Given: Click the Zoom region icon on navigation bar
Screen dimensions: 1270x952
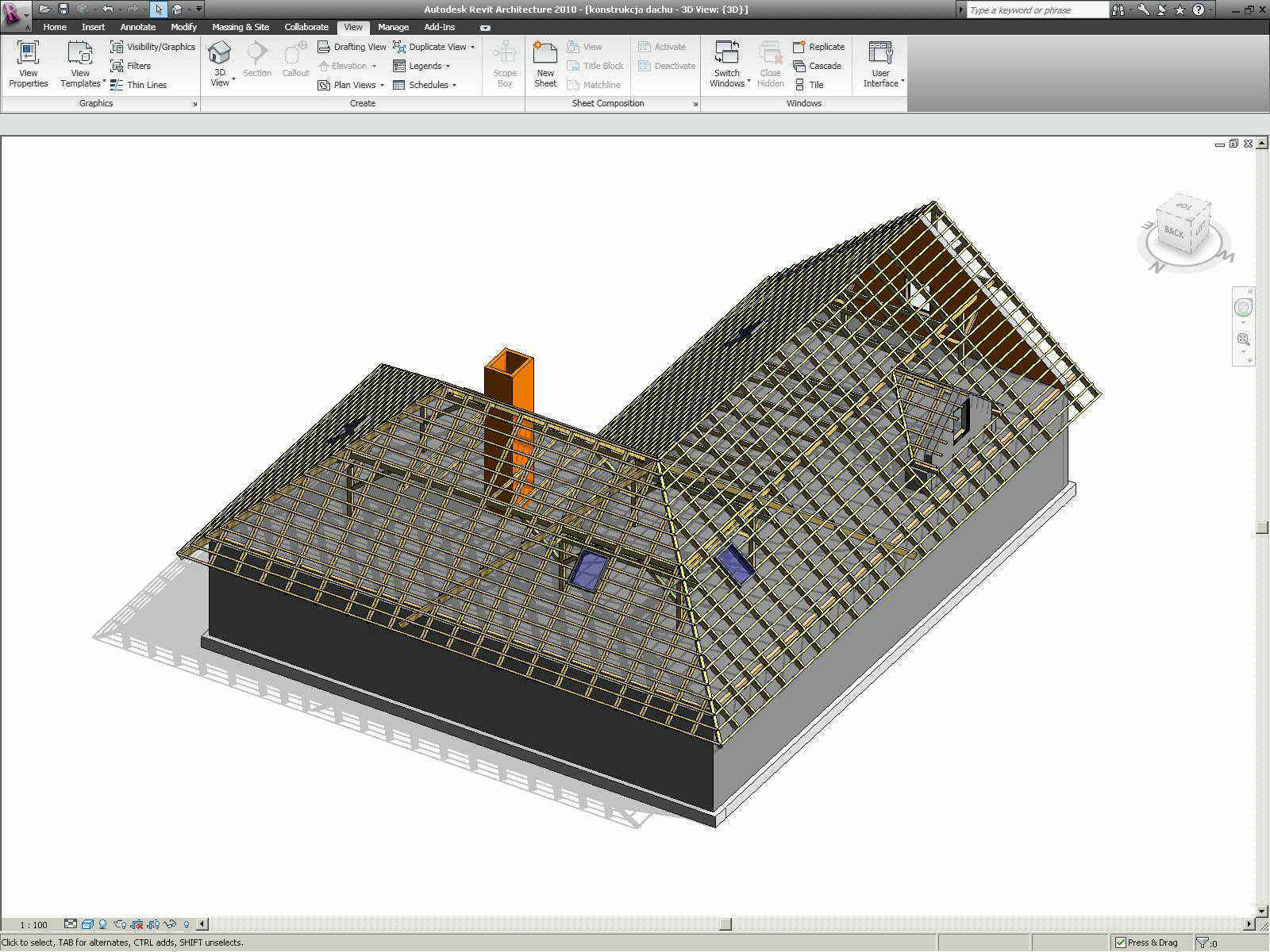Looking at the screenshot, I should point(1243,340).
